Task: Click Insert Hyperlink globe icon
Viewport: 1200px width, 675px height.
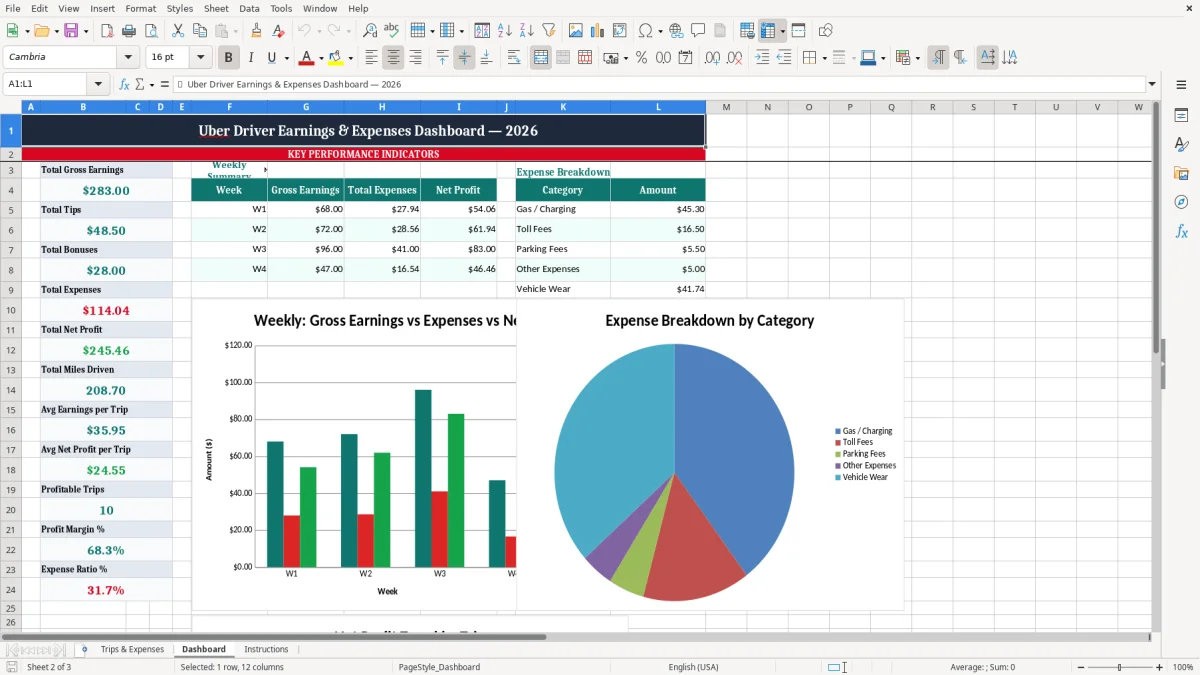Action: [x=676, y=31]
